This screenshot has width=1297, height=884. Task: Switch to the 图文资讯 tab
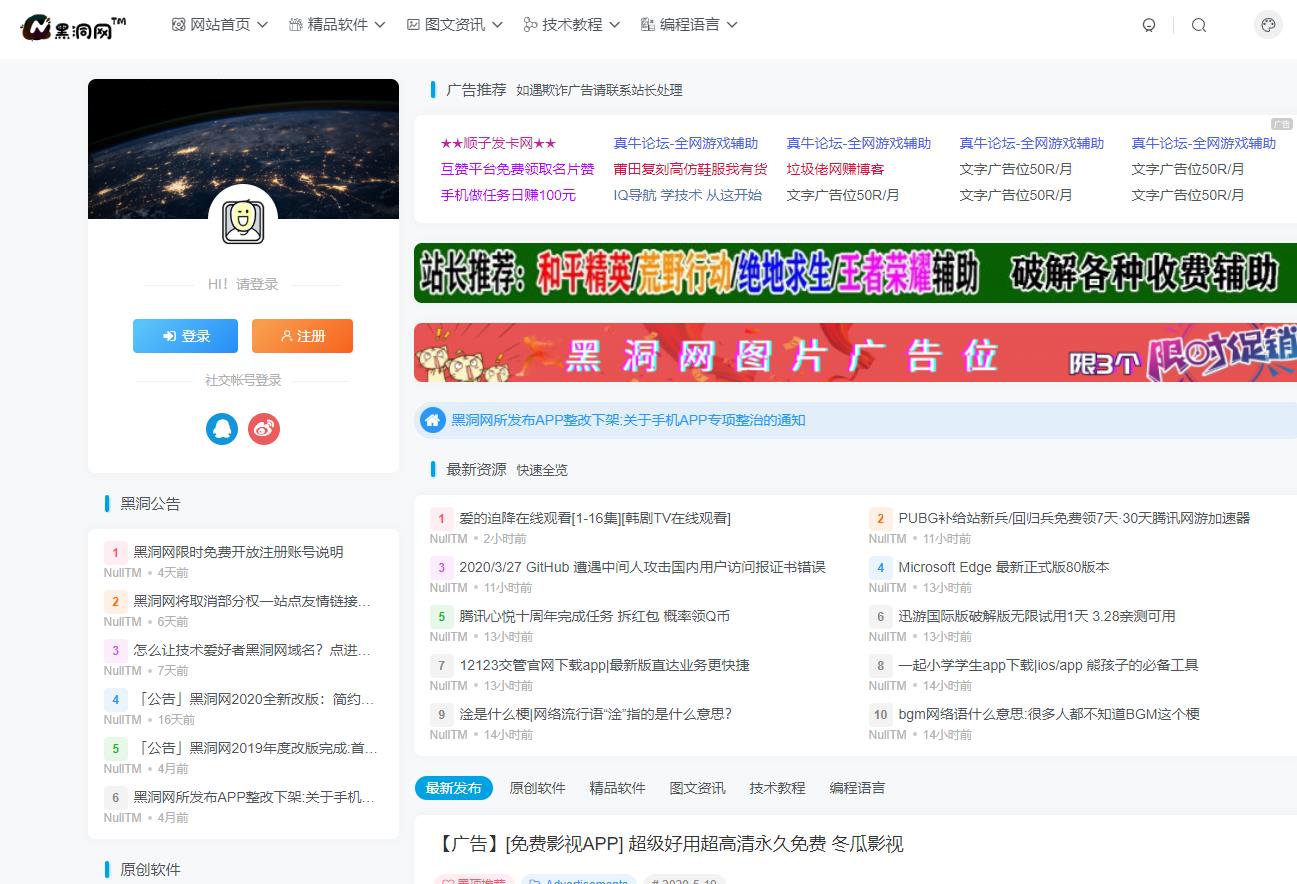[x=698, y=788]
